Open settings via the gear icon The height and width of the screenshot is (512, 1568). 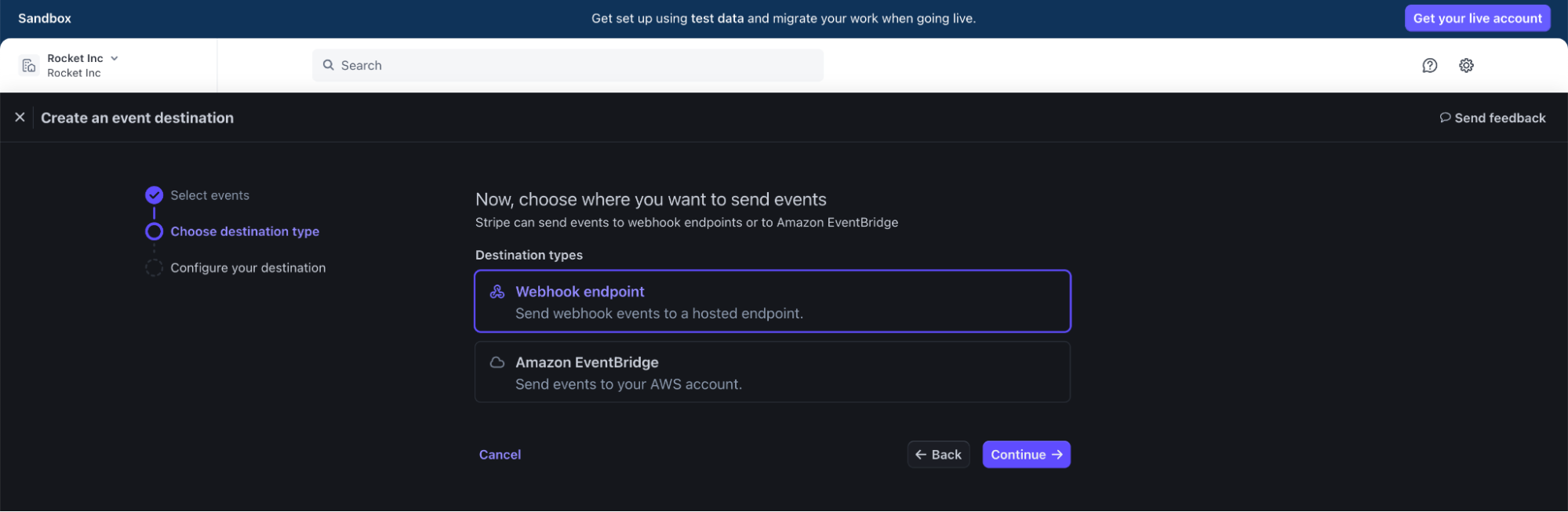coord(1466,66)
